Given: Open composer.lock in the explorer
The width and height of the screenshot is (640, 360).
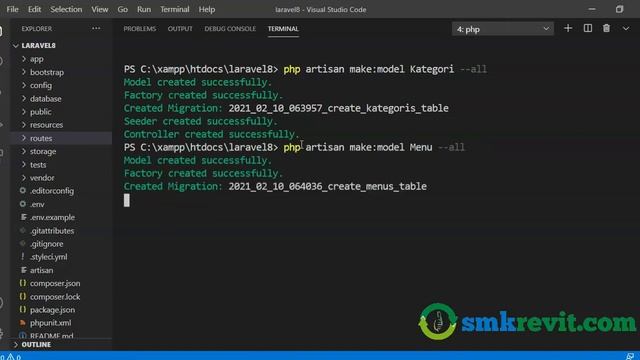Looking at the screenshot, I should [x=55, y=297].
